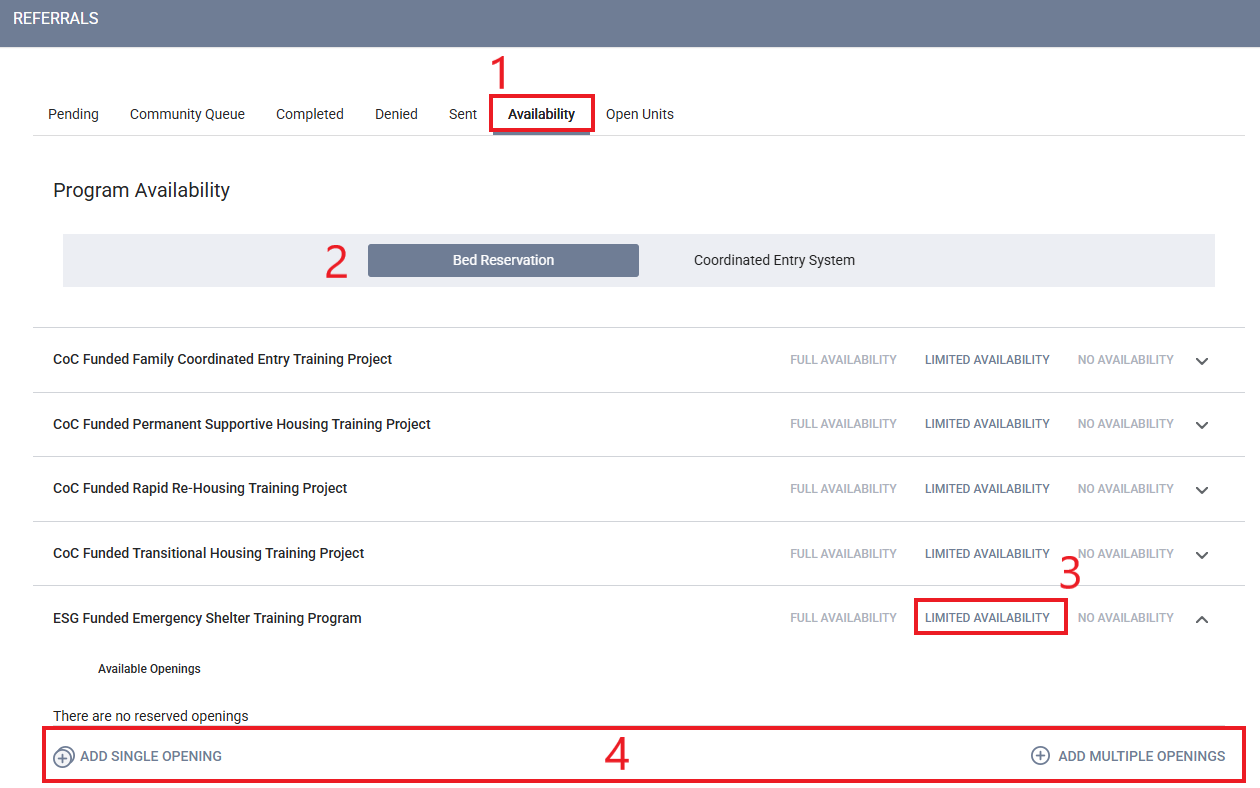Go to the Denied referrals tab
This screenshot has width=1260, height=788.
396,114
